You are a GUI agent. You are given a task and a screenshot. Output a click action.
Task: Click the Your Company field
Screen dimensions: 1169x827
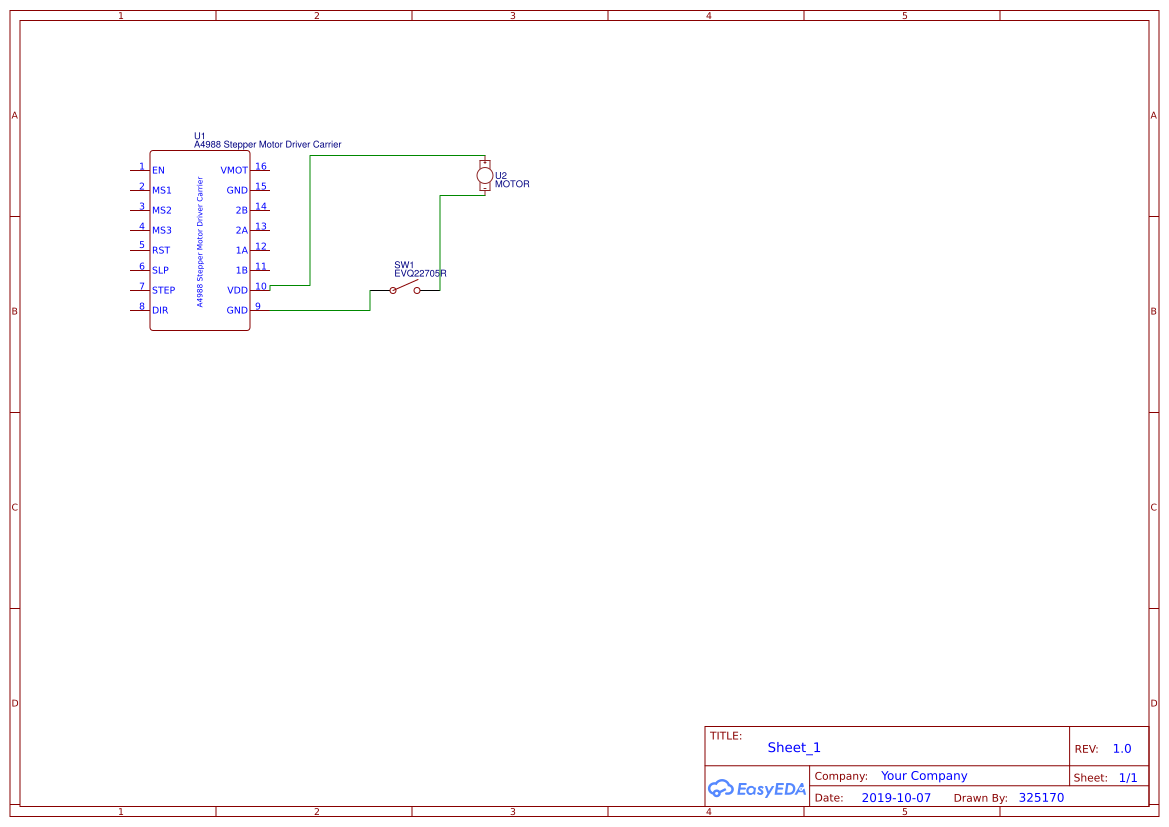[923, 775]
